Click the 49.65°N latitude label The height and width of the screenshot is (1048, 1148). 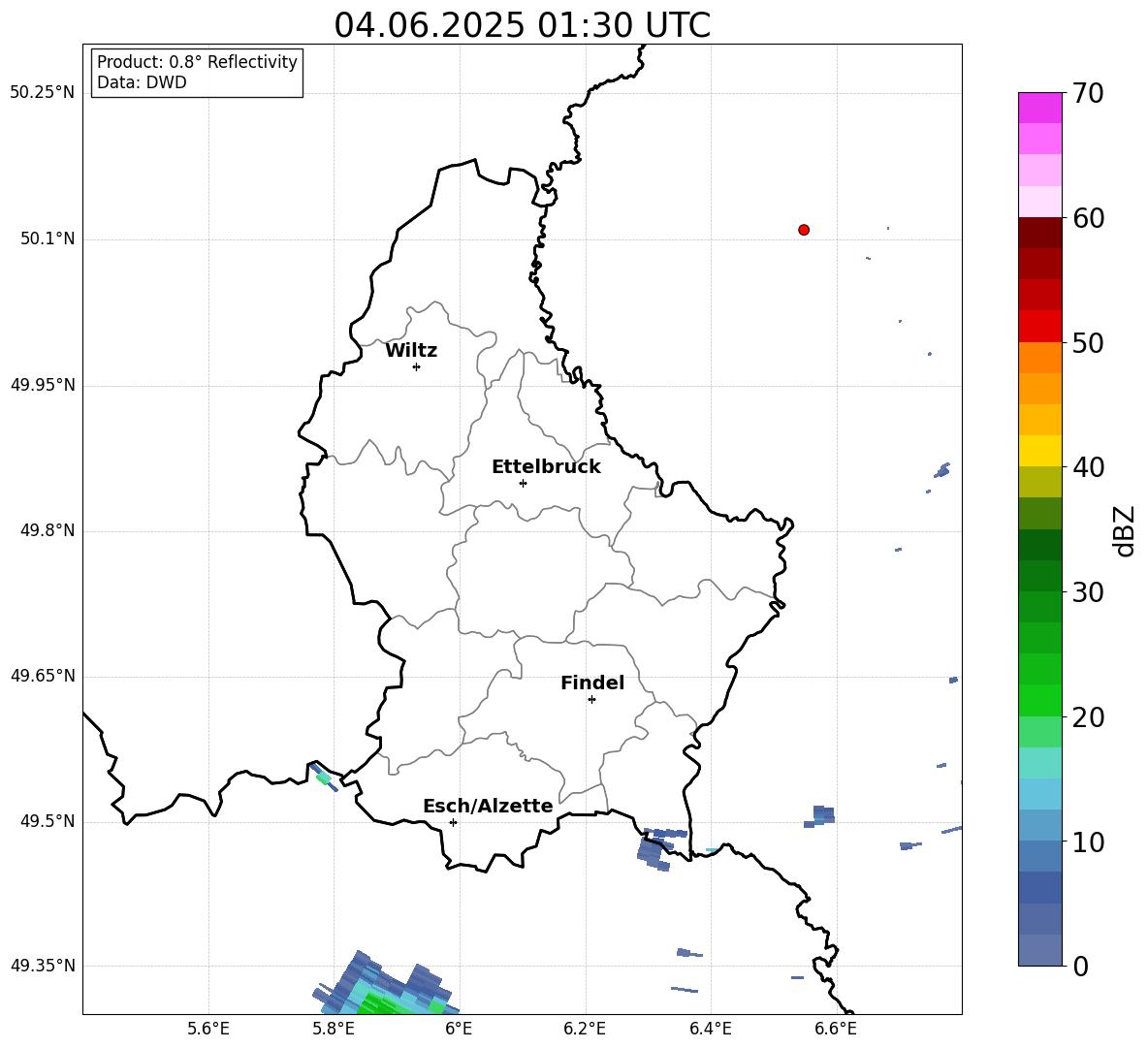[x=42, y=676]
